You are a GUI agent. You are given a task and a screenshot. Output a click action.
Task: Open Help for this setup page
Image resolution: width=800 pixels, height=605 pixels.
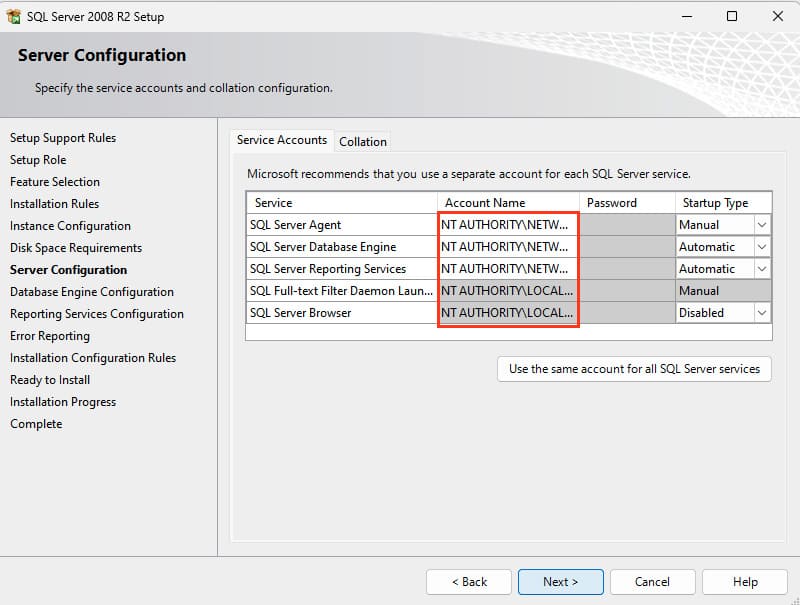point(744,581)
